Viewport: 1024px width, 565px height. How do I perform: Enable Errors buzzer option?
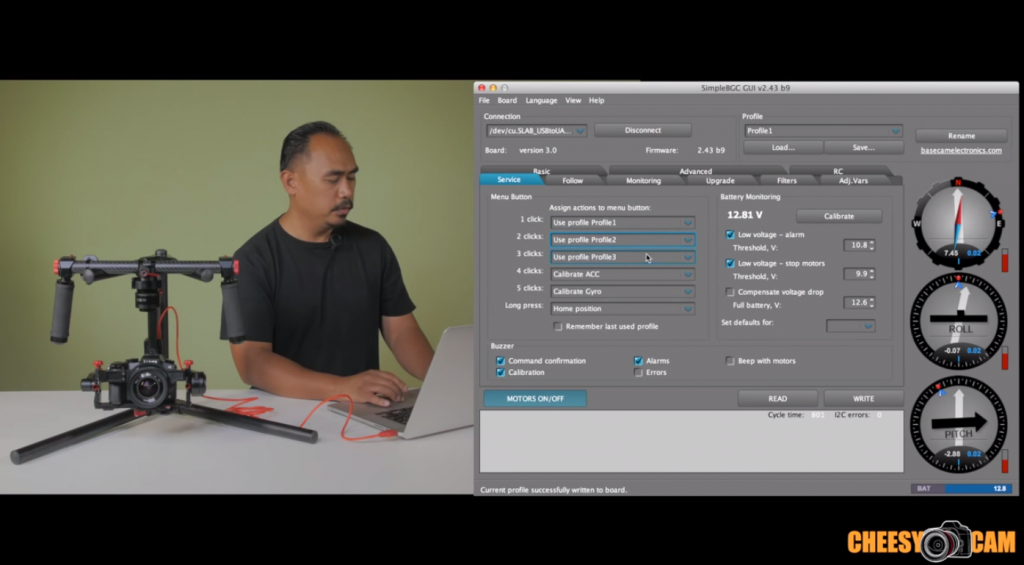tap(638, 372)
